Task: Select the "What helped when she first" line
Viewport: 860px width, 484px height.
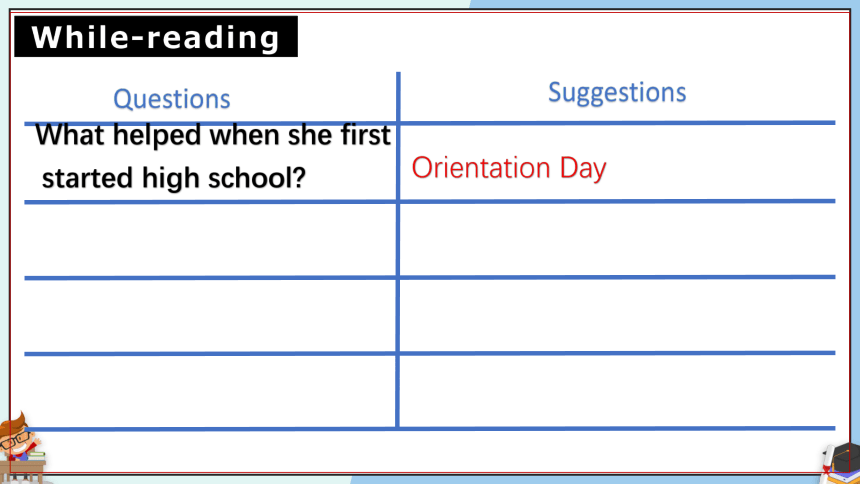Action: pyautogui.click(x=213, y=135)
